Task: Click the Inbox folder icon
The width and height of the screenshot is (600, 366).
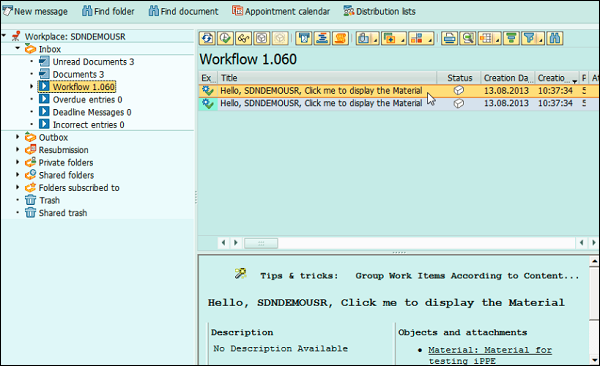Action: [x=30, y=49]
